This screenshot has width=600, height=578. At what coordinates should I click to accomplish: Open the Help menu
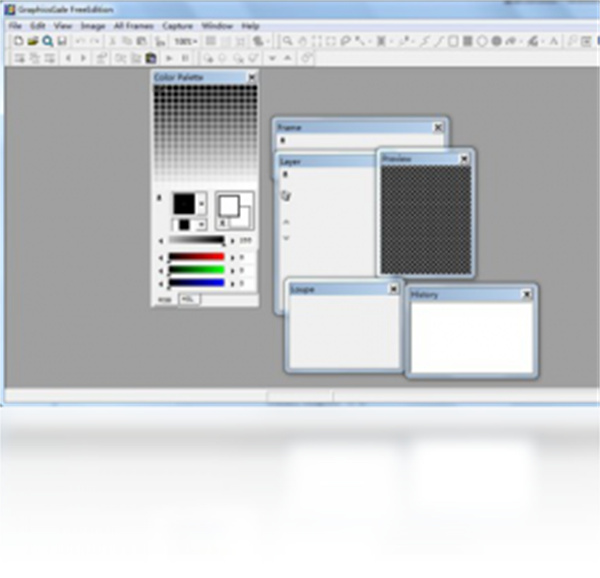point(250,26)
